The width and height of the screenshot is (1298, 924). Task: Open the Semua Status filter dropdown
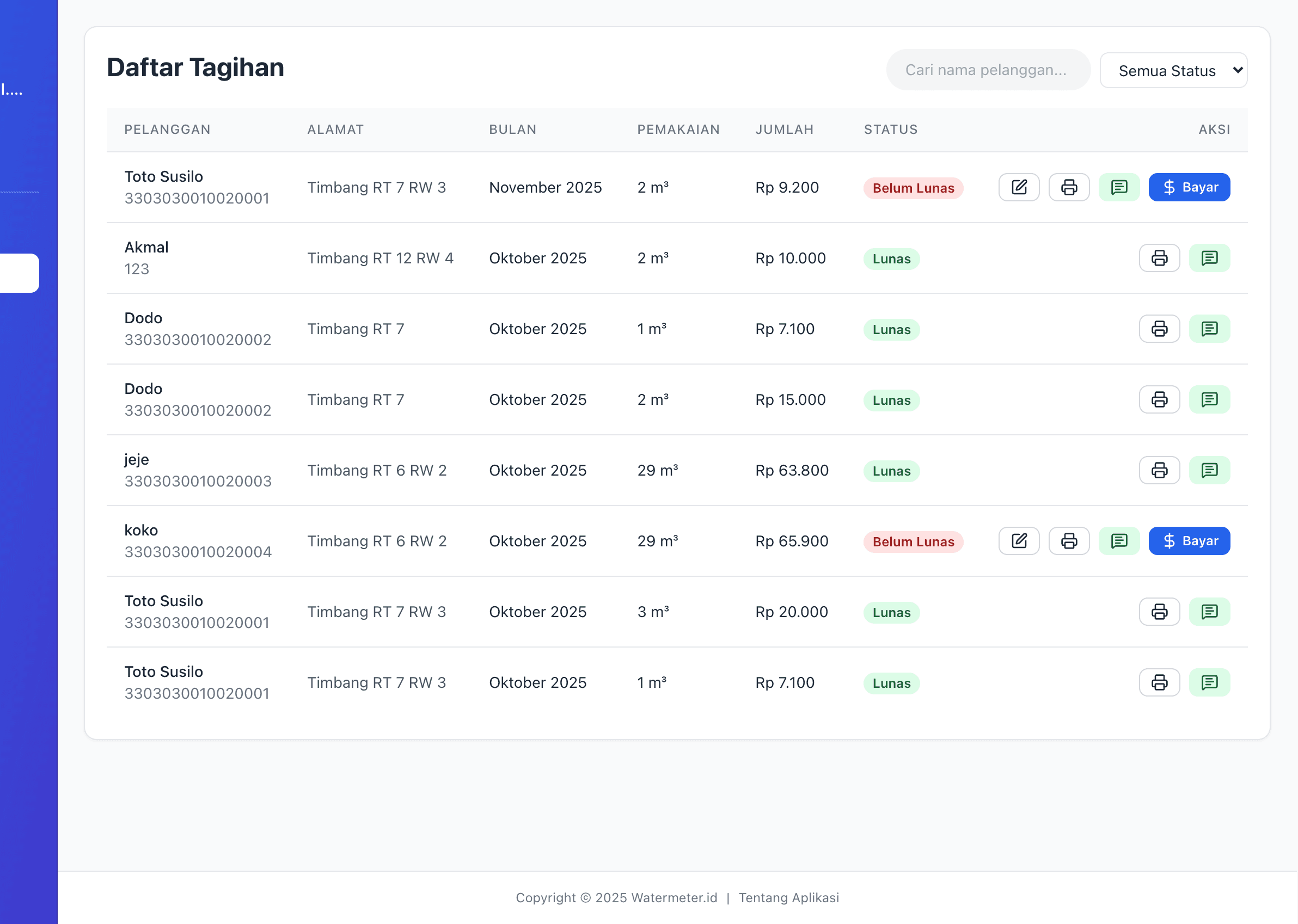point(1173,71)
